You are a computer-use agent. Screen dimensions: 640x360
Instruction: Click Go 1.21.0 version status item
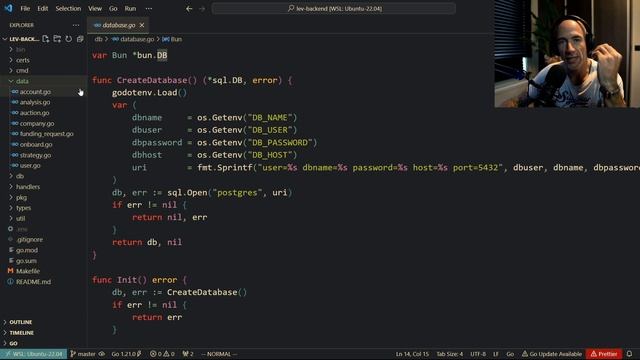click(x=126, y=354)
